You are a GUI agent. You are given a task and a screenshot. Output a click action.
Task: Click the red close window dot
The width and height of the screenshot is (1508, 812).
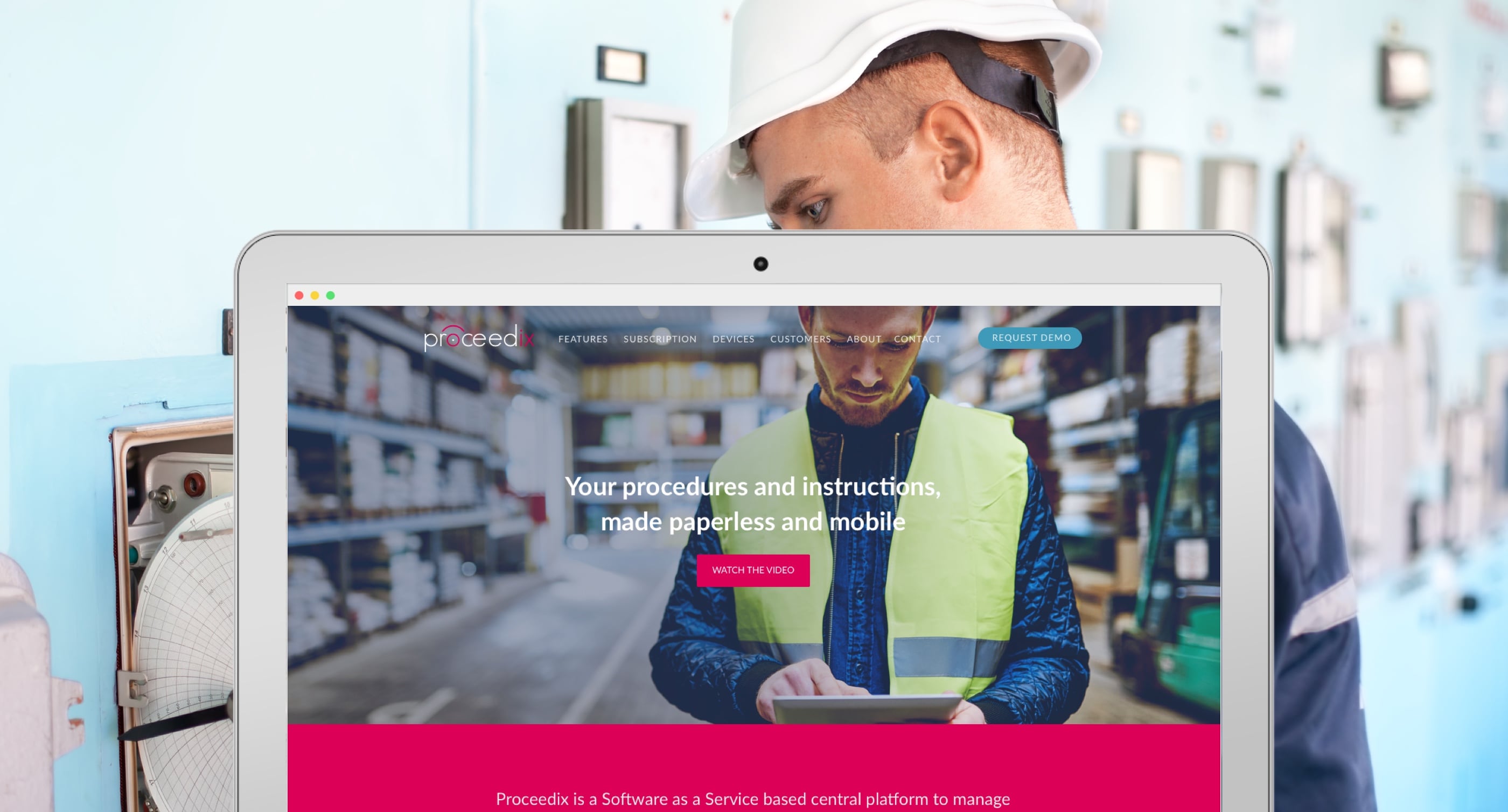tap(299, 296)
